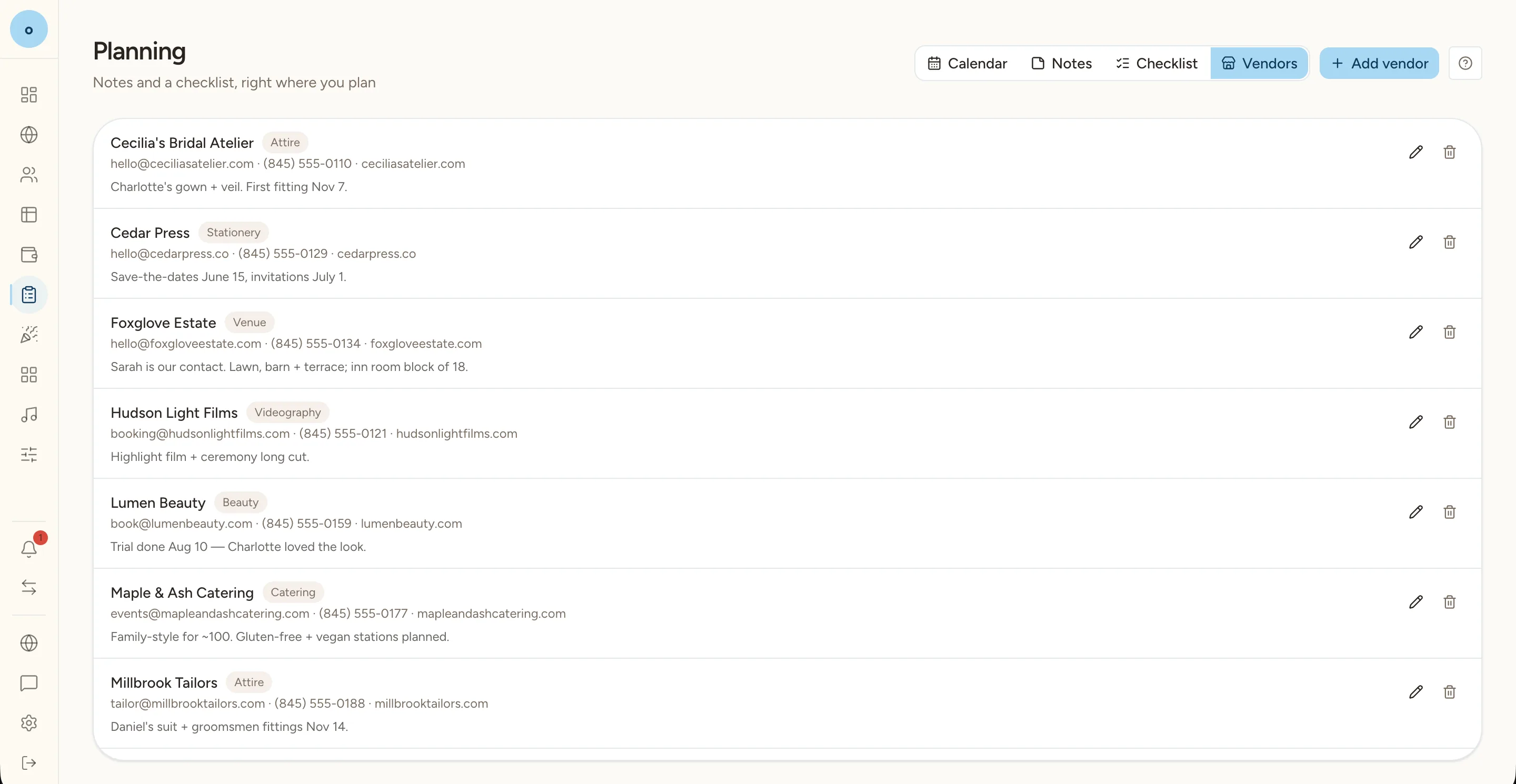The width and height of the screenshot is (1516, 784).
Task: Edit the Cedar Press vendor entry
Action: 1416,243
